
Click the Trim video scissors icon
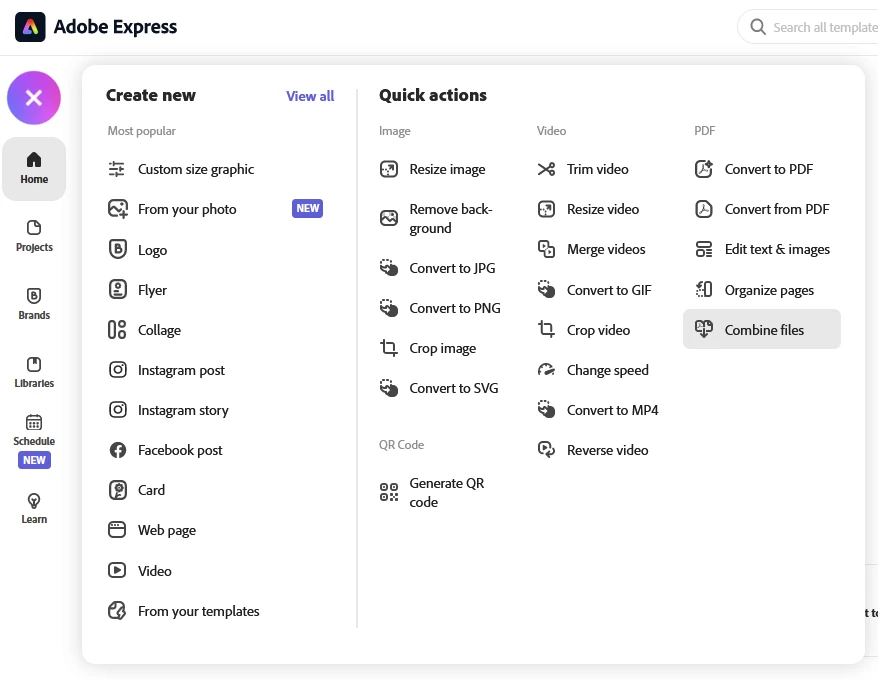point(546,169)
